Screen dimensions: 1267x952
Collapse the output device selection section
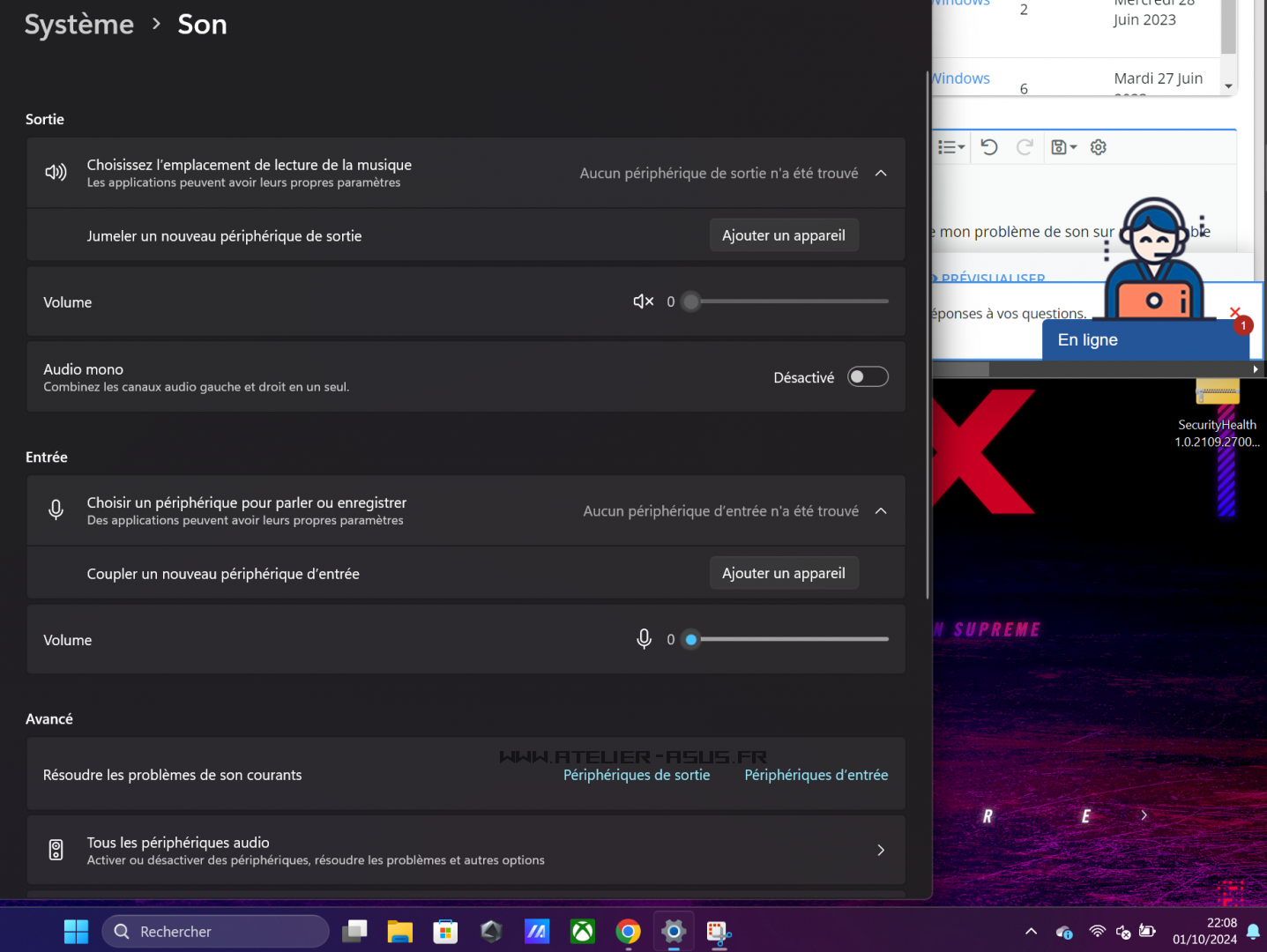pos(880,174)
